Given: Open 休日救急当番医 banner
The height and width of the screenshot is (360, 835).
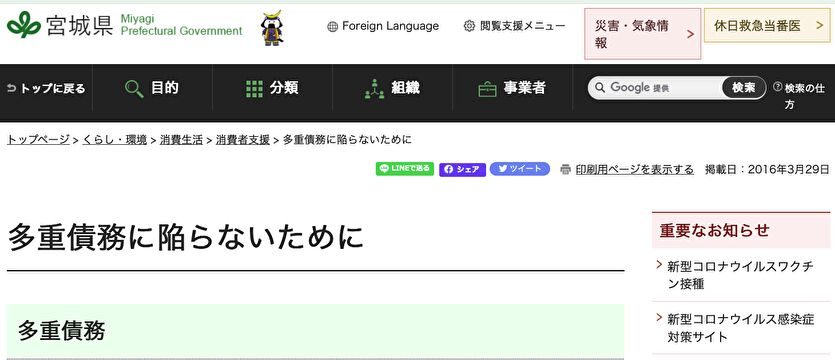Looking at the screenshot, I should tap(768, 26).
